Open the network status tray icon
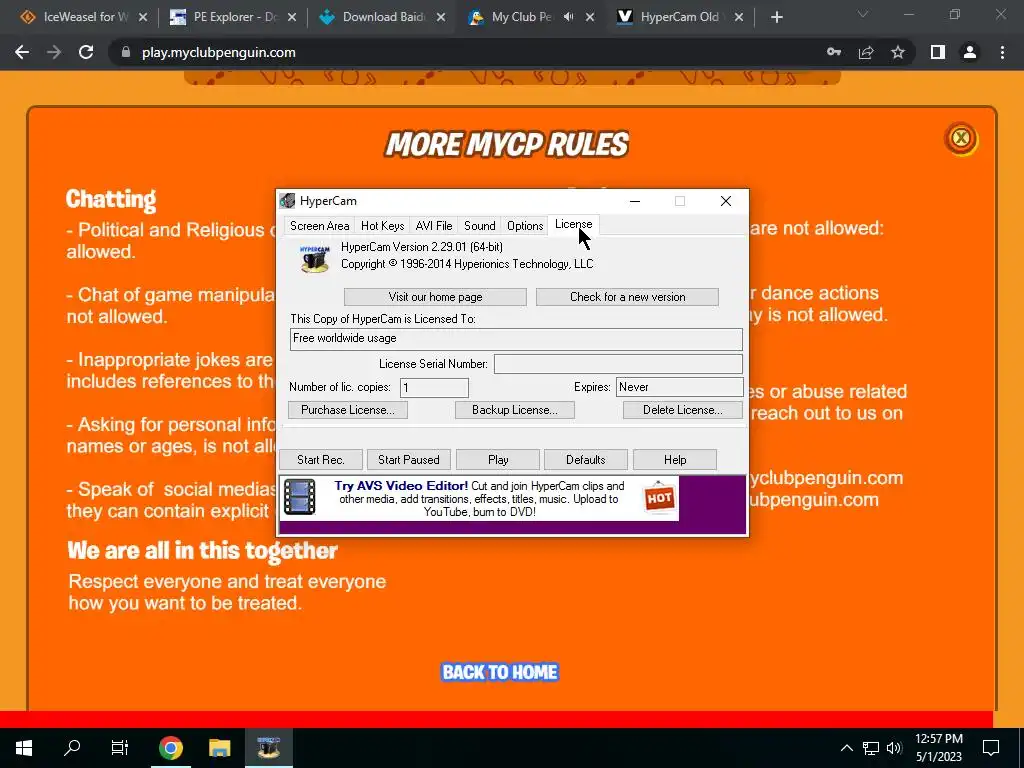This screenshot has width=1024, height=768. tap(871, 748)
